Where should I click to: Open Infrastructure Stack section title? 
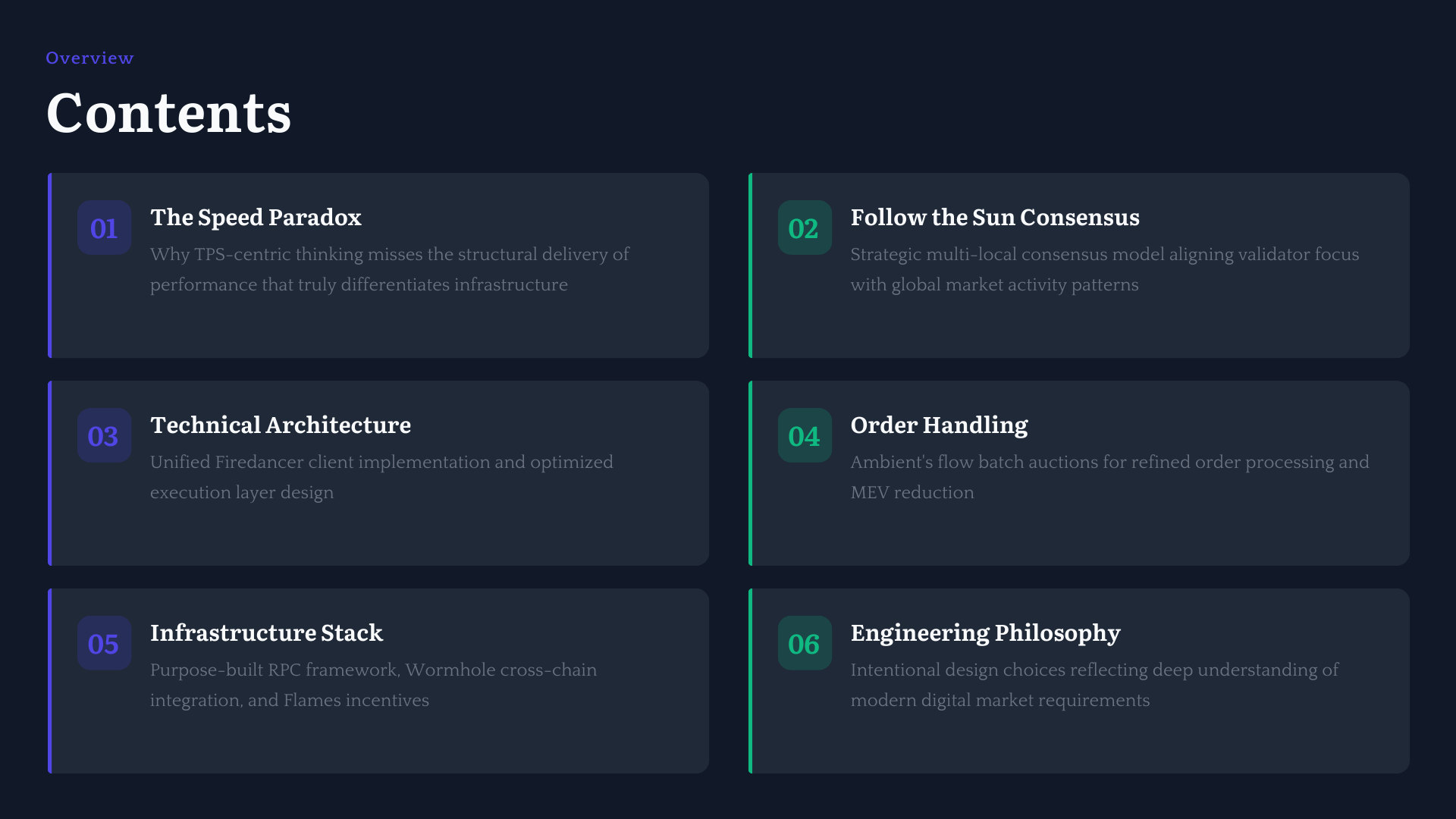coord(266,633)
